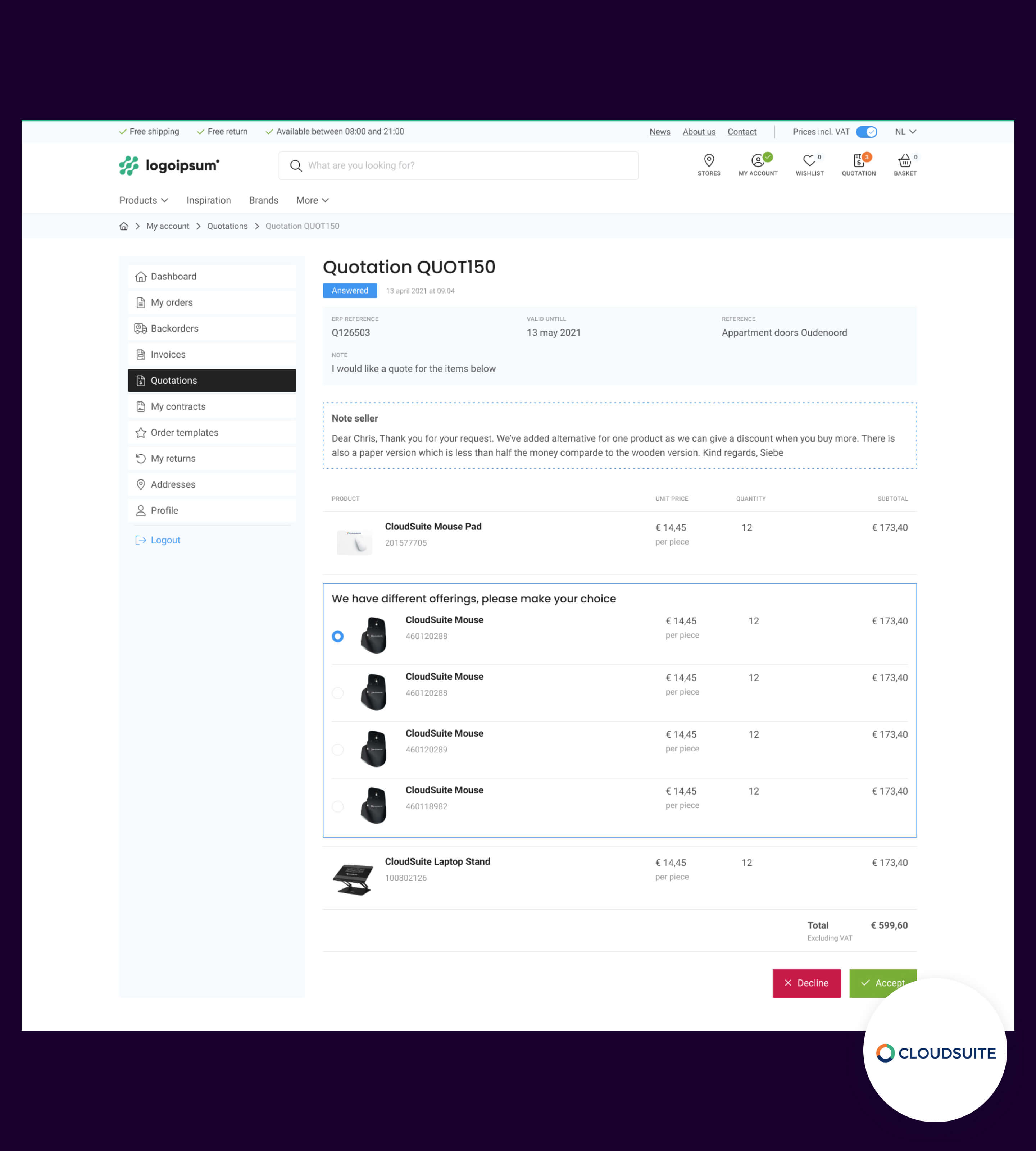Expand the Products dropdown menu

[x=144, y=200]
